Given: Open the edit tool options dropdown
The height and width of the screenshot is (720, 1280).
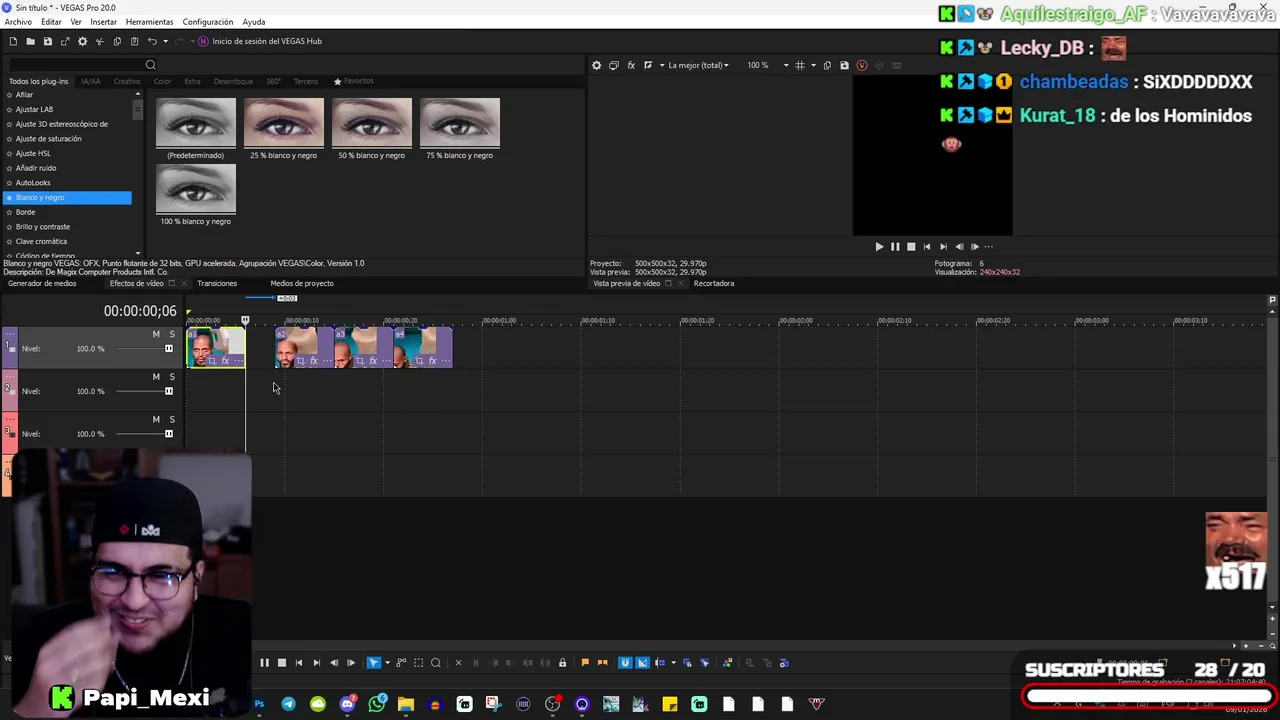Looking at the screenshot, I should click(387, 663).
